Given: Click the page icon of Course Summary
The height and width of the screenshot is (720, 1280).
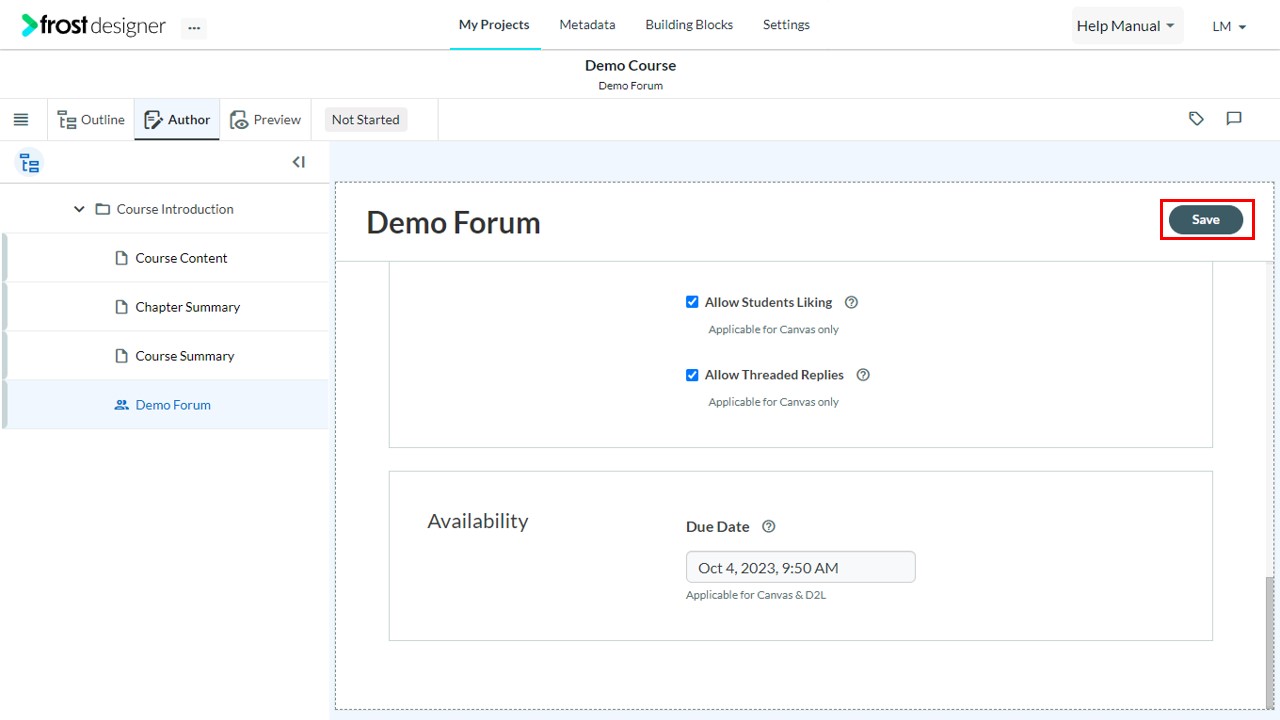Looking at the screenshot, I should [x=122, y=356].
